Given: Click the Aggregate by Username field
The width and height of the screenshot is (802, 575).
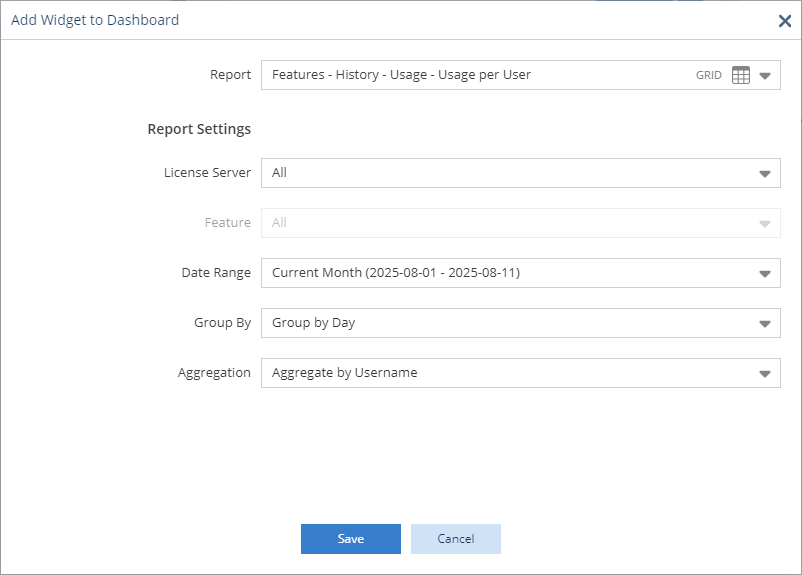Looking at the screenshot, I should 521,373.
